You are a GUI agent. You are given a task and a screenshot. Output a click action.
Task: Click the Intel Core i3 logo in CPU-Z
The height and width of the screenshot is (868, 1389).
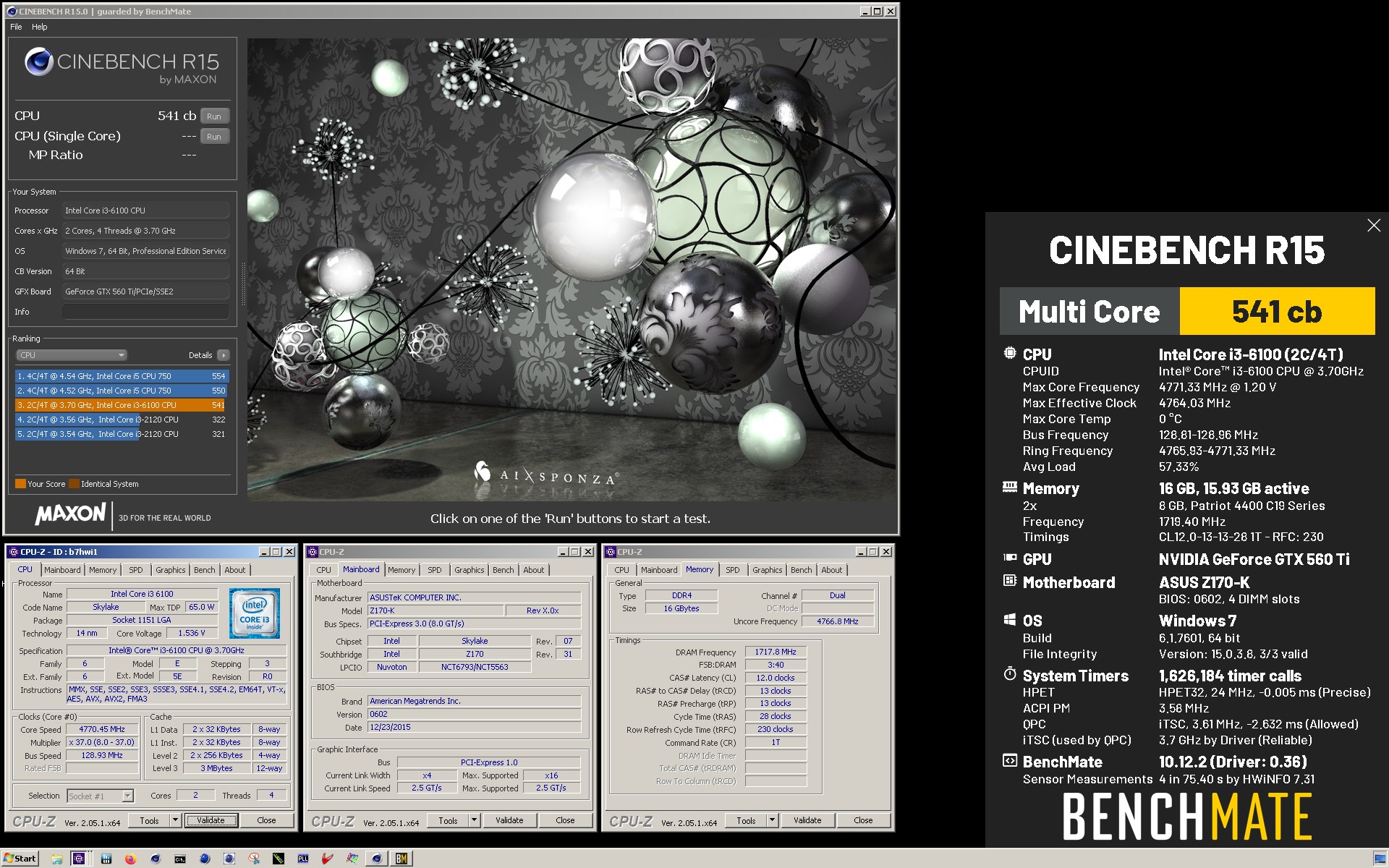tap(255, 613)
